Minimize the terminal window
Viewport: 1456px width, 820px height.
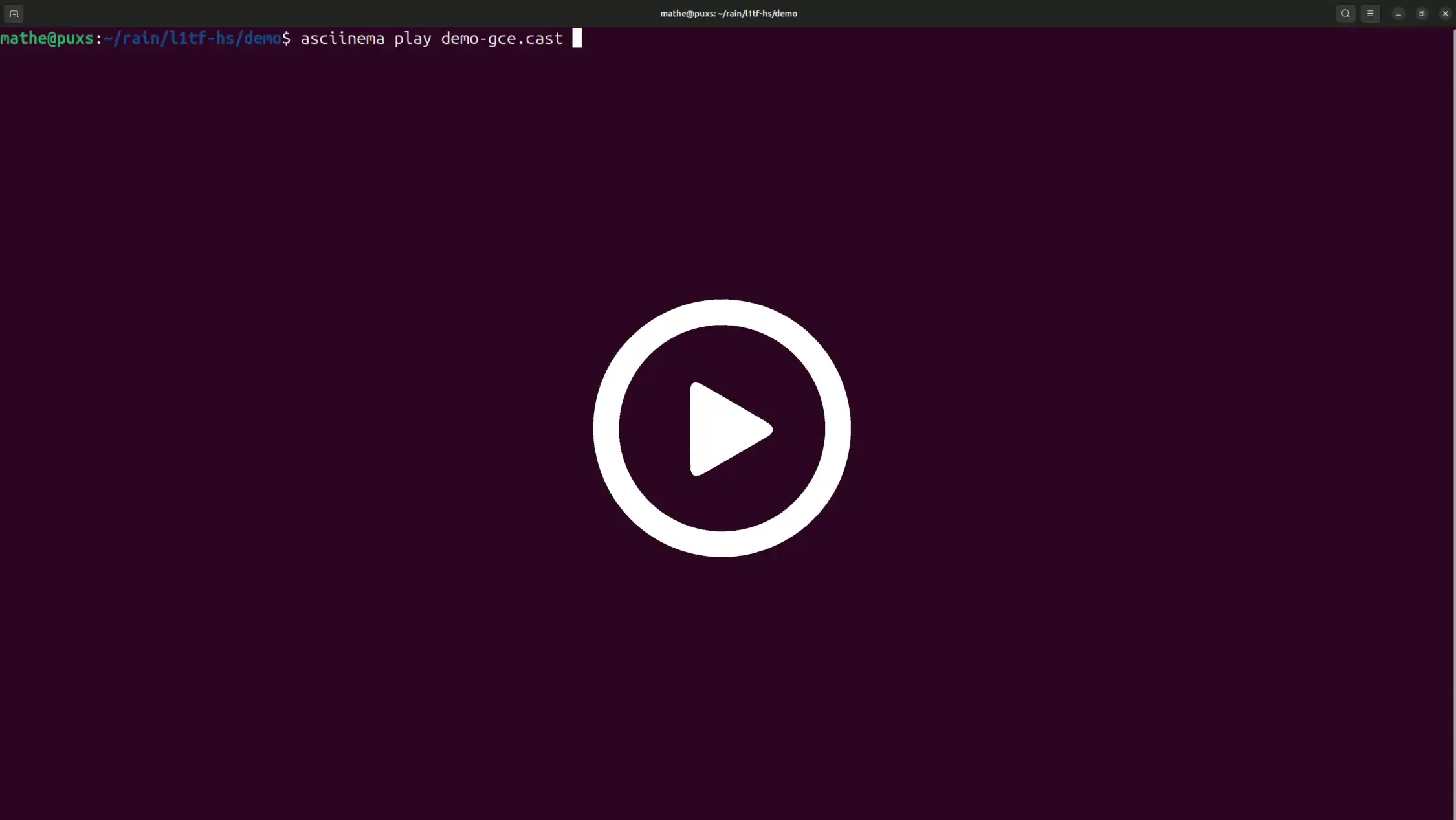pyautogui.click(x=1398, y=14)
